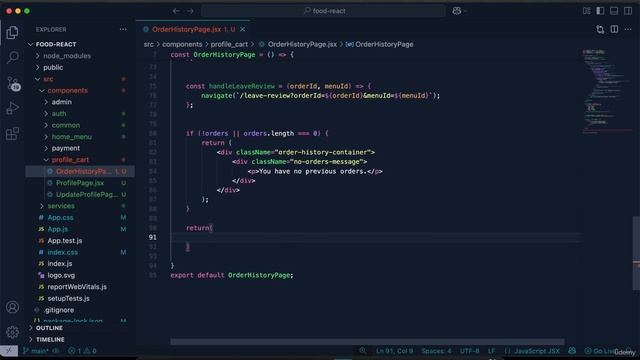Open reportWebVitals.js file
This screenshot has width=640, height=360.
(x=80, y=287)
